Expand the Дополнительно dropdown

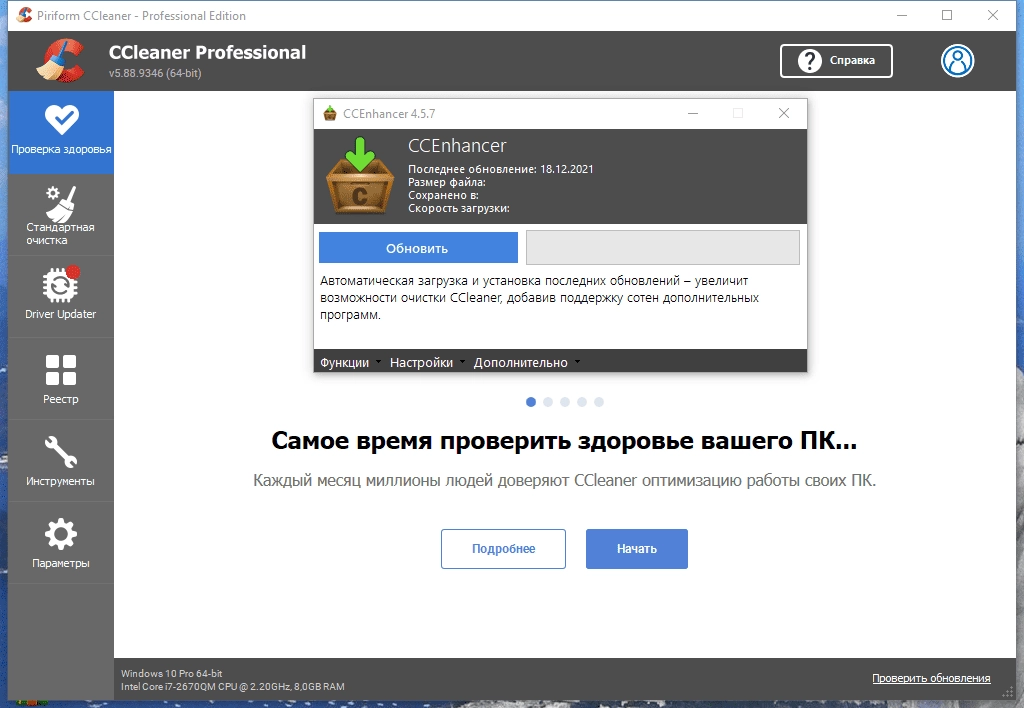click(x=526, y=362)
